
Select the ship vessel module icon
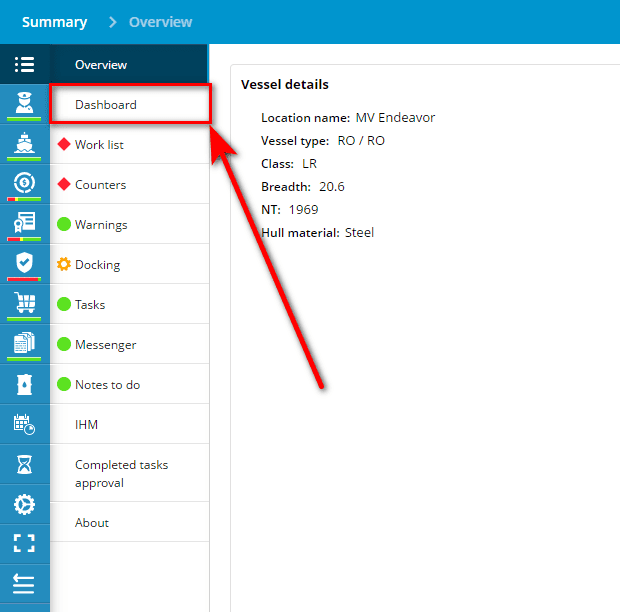[24, 142]
